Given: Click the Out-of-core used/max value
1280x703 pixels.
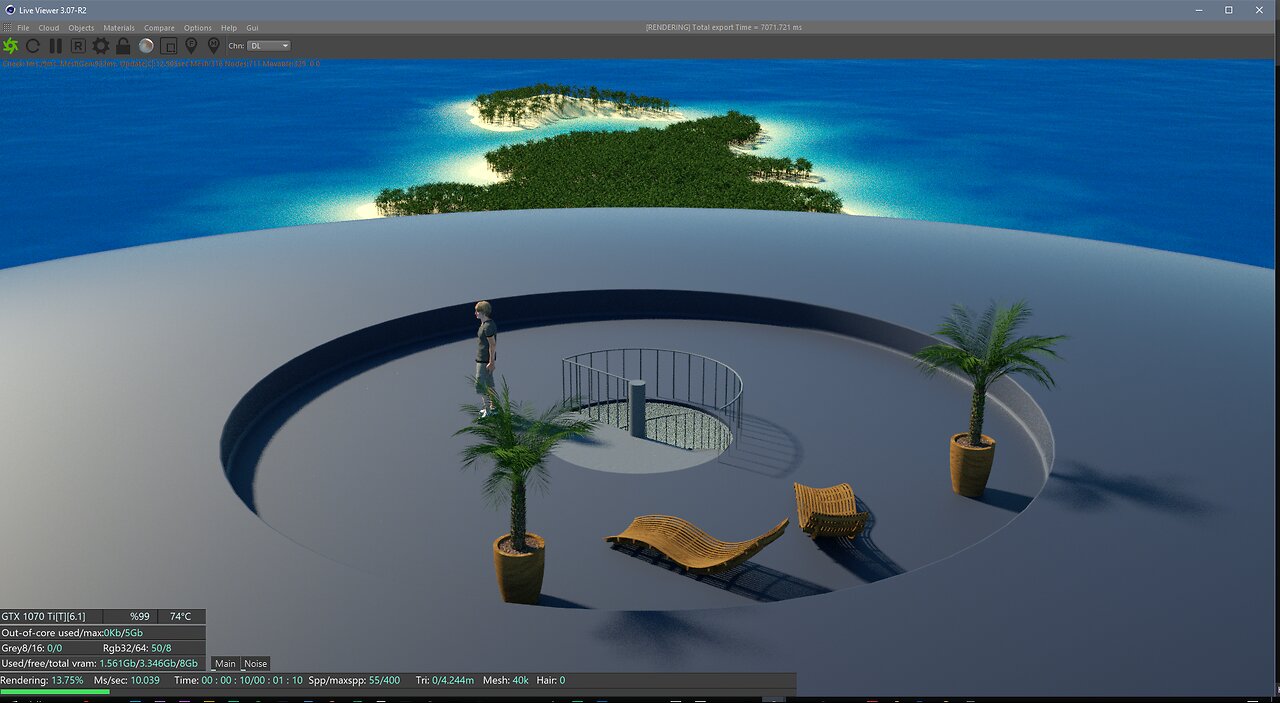Looking at the screenshot, I should [124, 633].
